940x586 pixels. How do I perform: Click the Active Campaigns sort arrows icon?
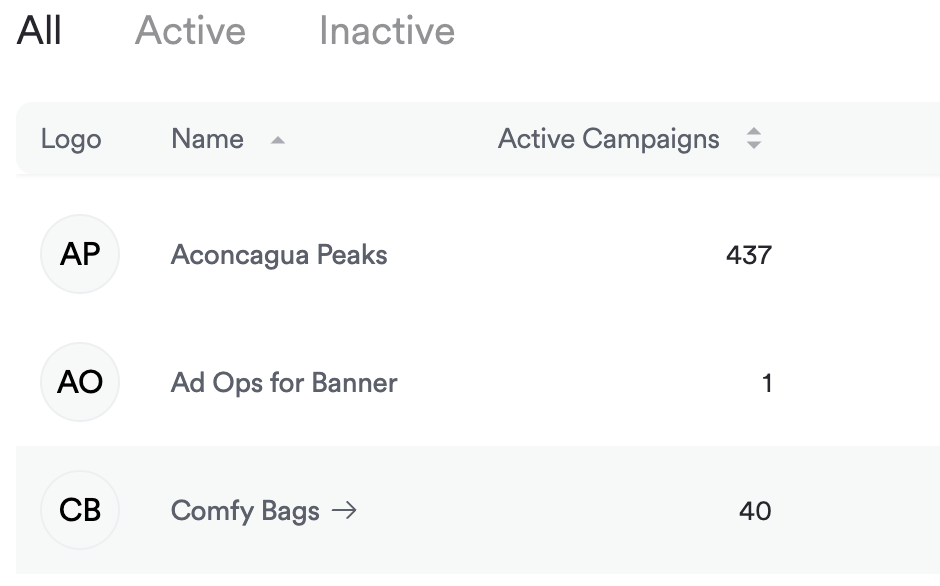(x=754, y=139)
